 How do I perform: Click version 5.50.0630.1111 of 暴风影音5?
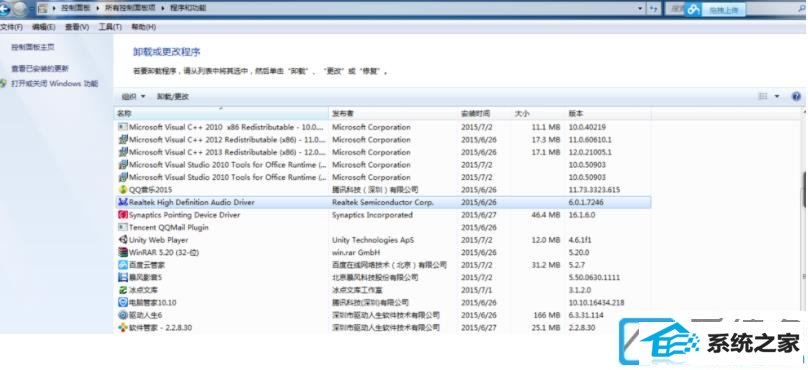[x=594, y=277]
